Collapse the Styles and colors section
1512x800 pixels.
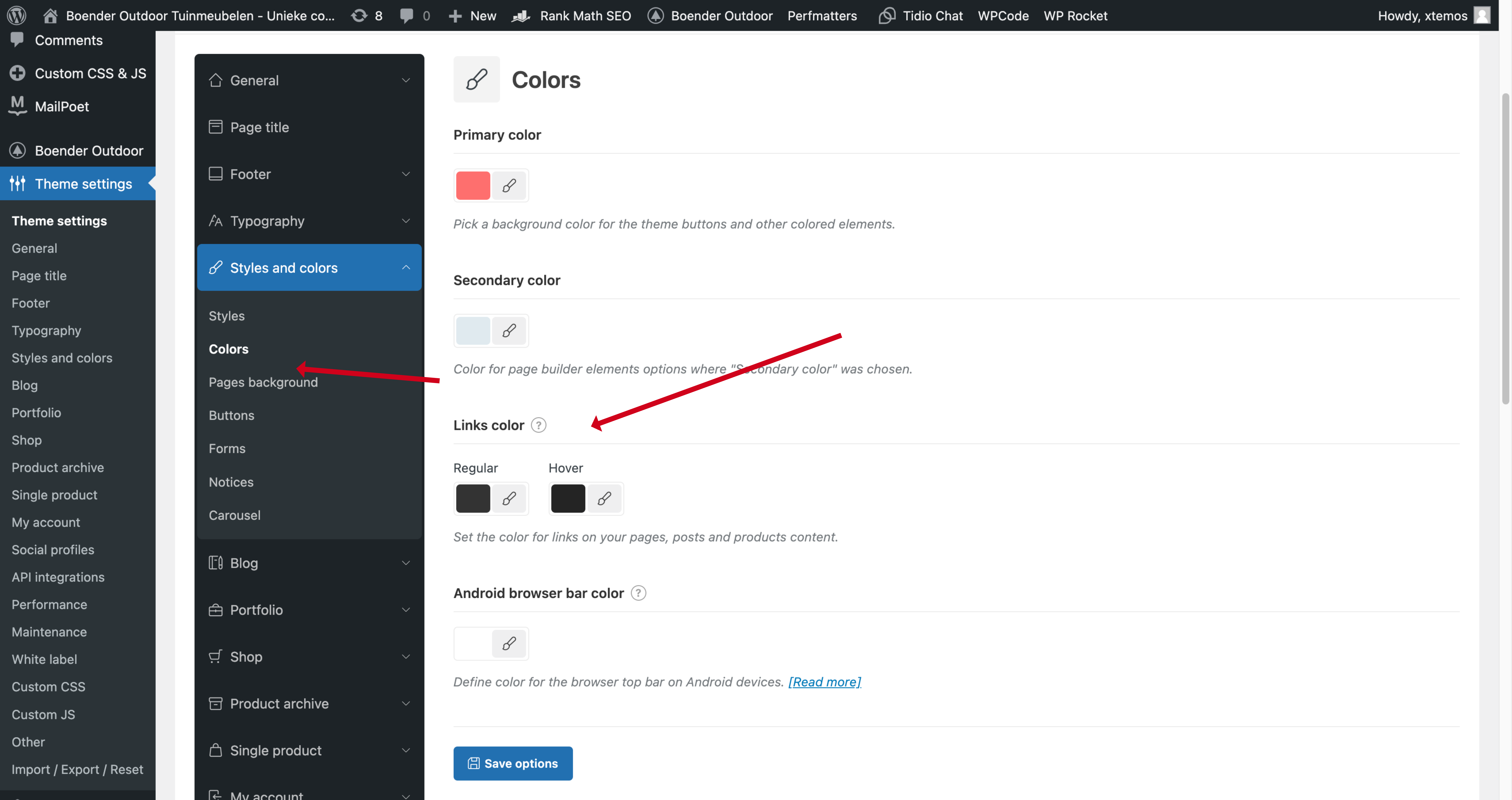pyautogui.click(x=406, y=268)
